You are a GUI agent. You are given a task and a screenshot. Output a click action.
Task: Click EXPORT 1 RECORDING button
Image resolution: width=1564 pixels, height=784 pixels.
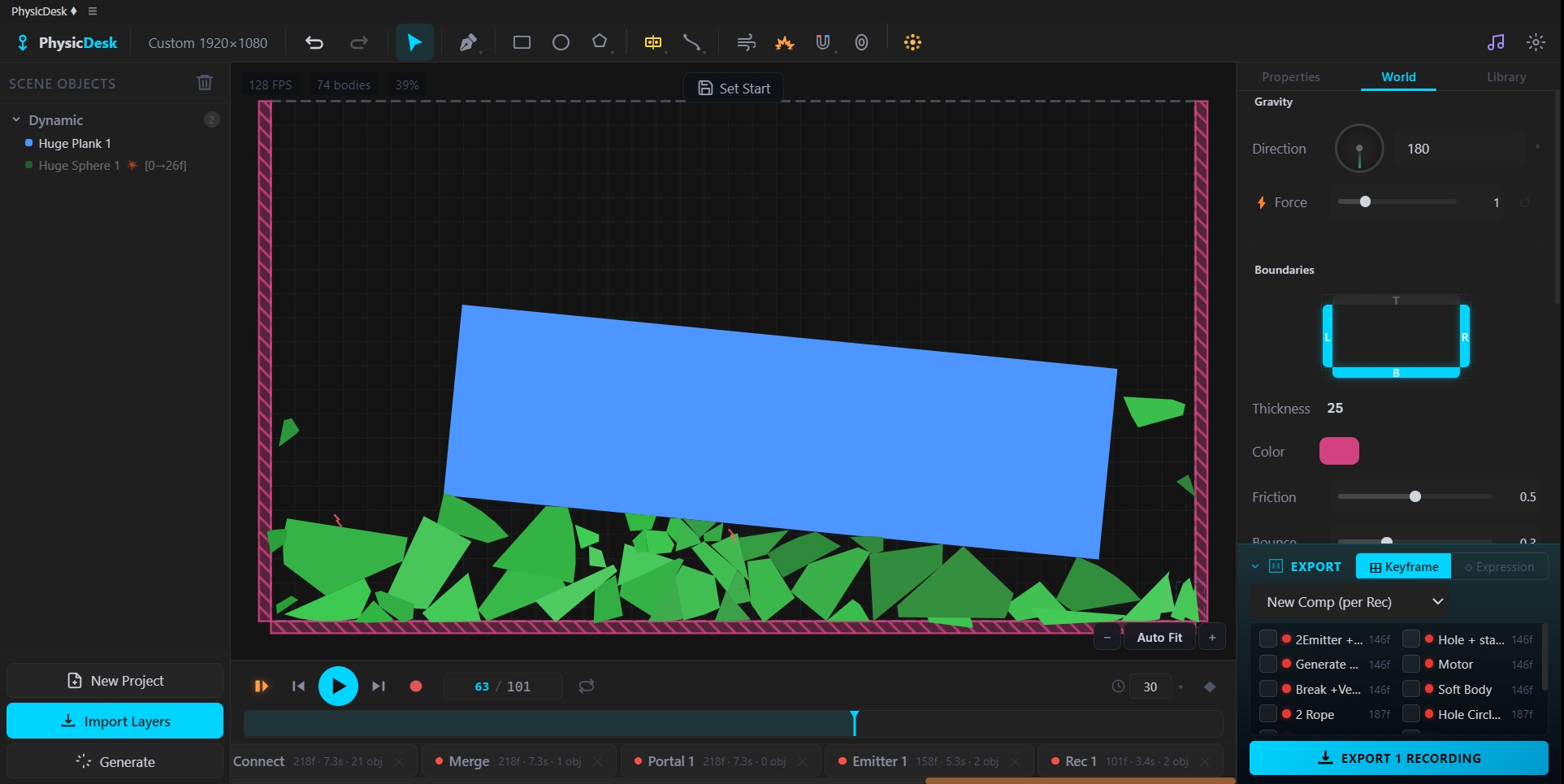tap(1398, 758)
